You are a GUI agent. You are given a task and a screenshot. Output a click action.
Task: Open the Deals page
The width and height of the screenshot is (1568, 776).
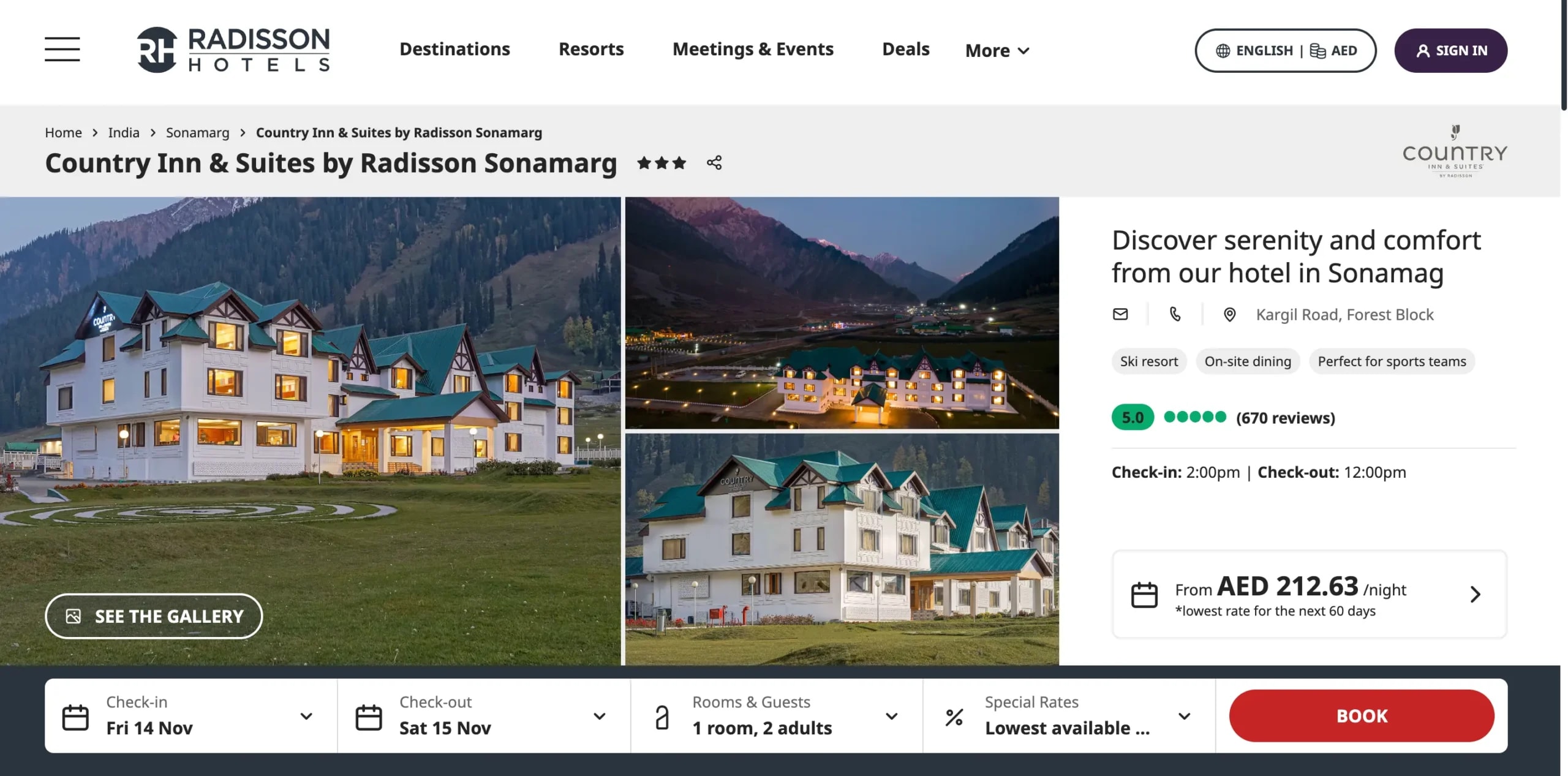coord(905,49)
